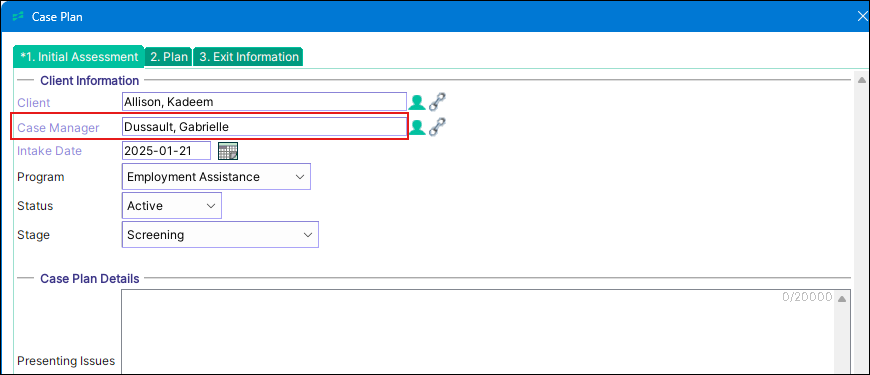Viewport: 870px width, 375px height.
Task: Click the Presenting Issues scrollbar up arrow
Action: pos(842,299)
